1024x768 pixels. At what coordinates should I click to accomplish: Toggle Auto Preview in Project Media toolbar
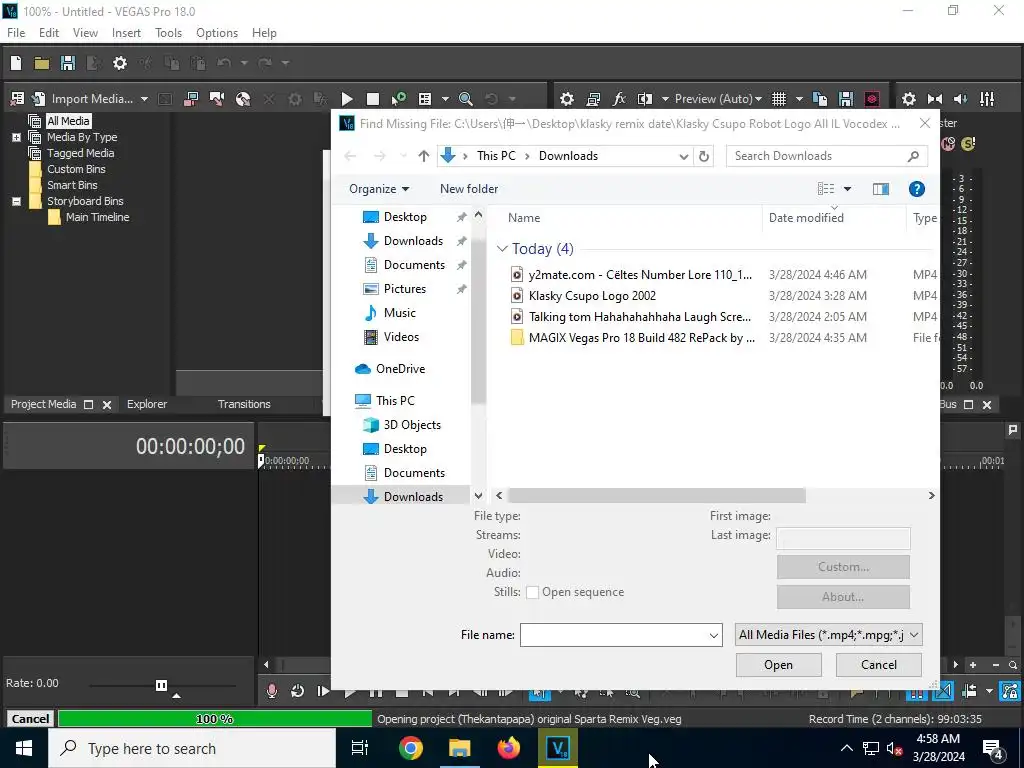click(x=398, y=99)
